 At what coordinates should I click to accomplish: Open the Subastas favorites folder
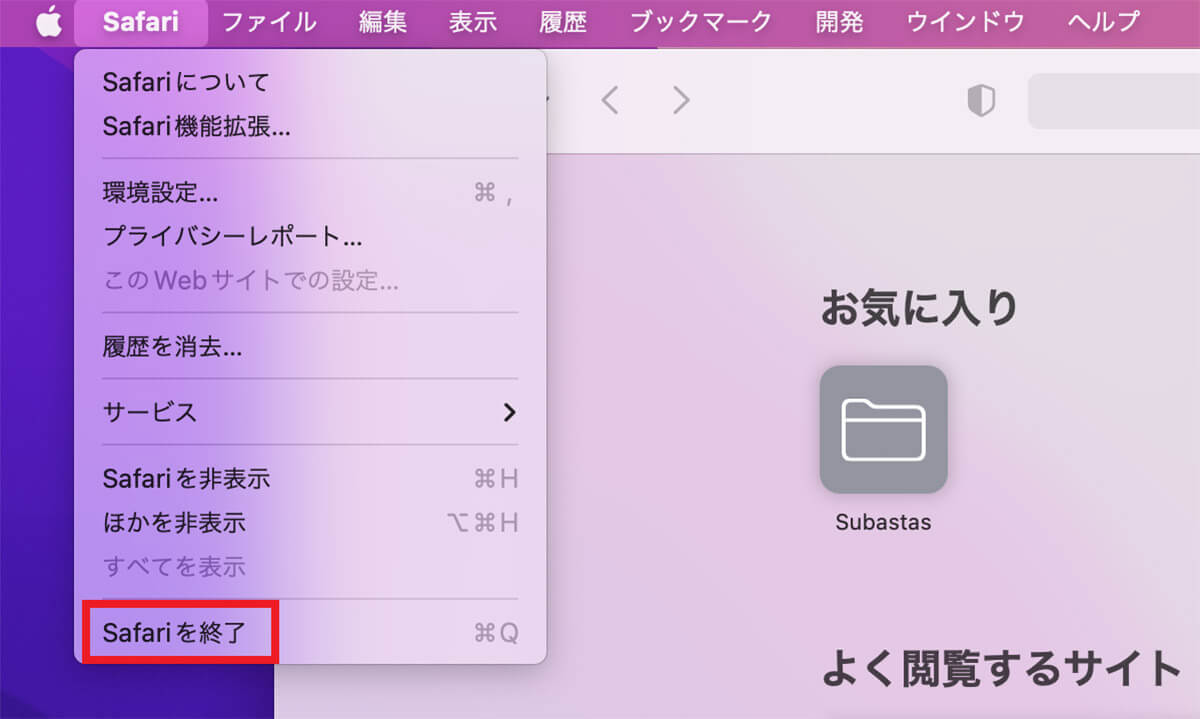coord(883,429)
